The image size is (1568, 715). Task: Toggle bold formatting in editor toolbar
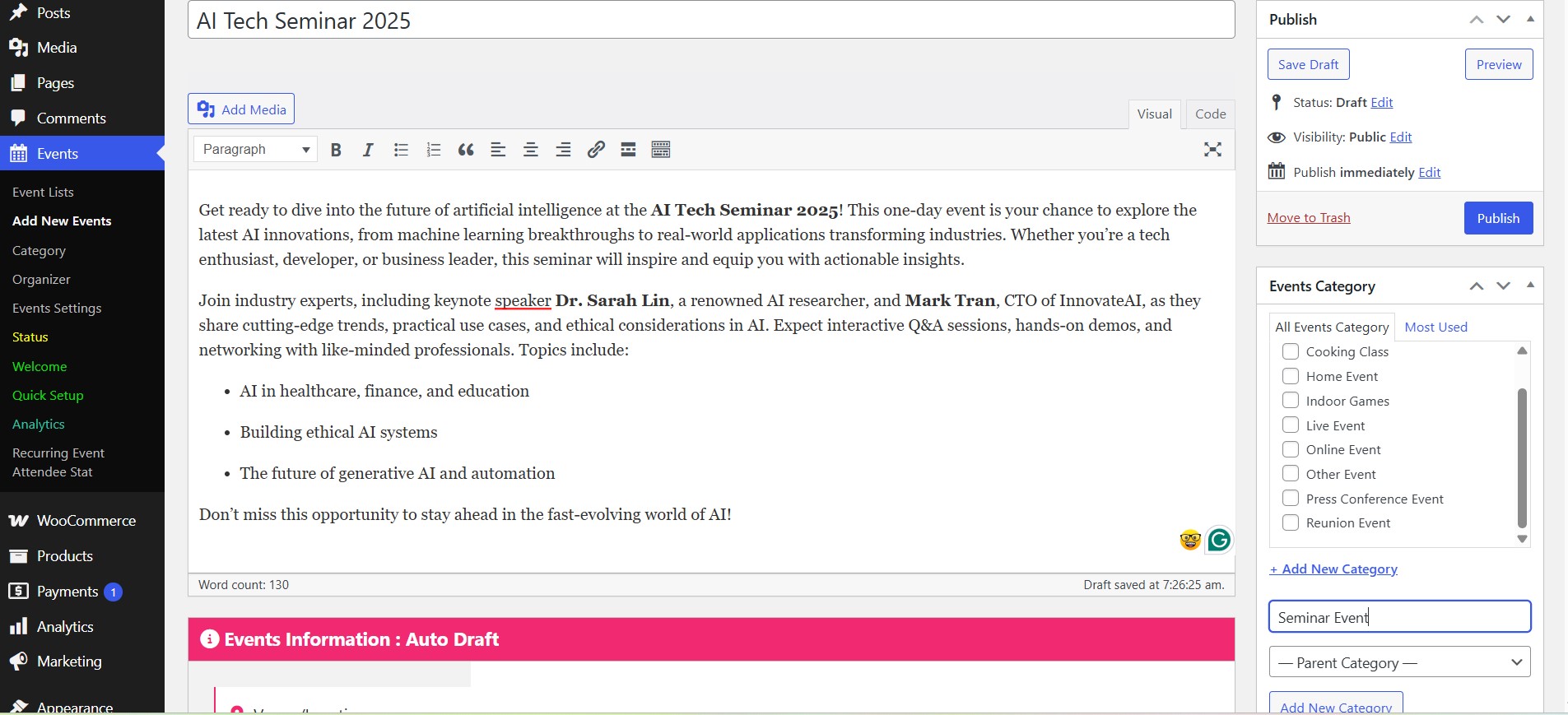[336, 150]
